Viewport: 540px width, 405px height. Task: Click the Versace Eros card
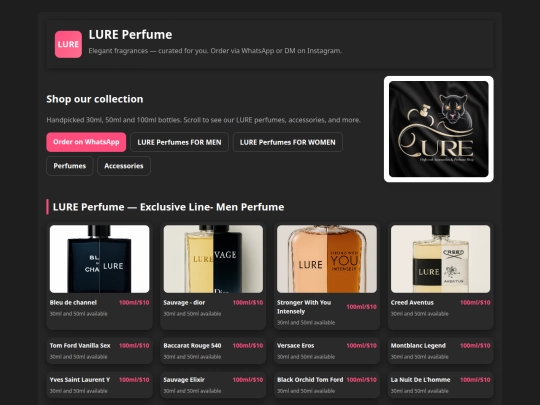(x=327, y=351)
